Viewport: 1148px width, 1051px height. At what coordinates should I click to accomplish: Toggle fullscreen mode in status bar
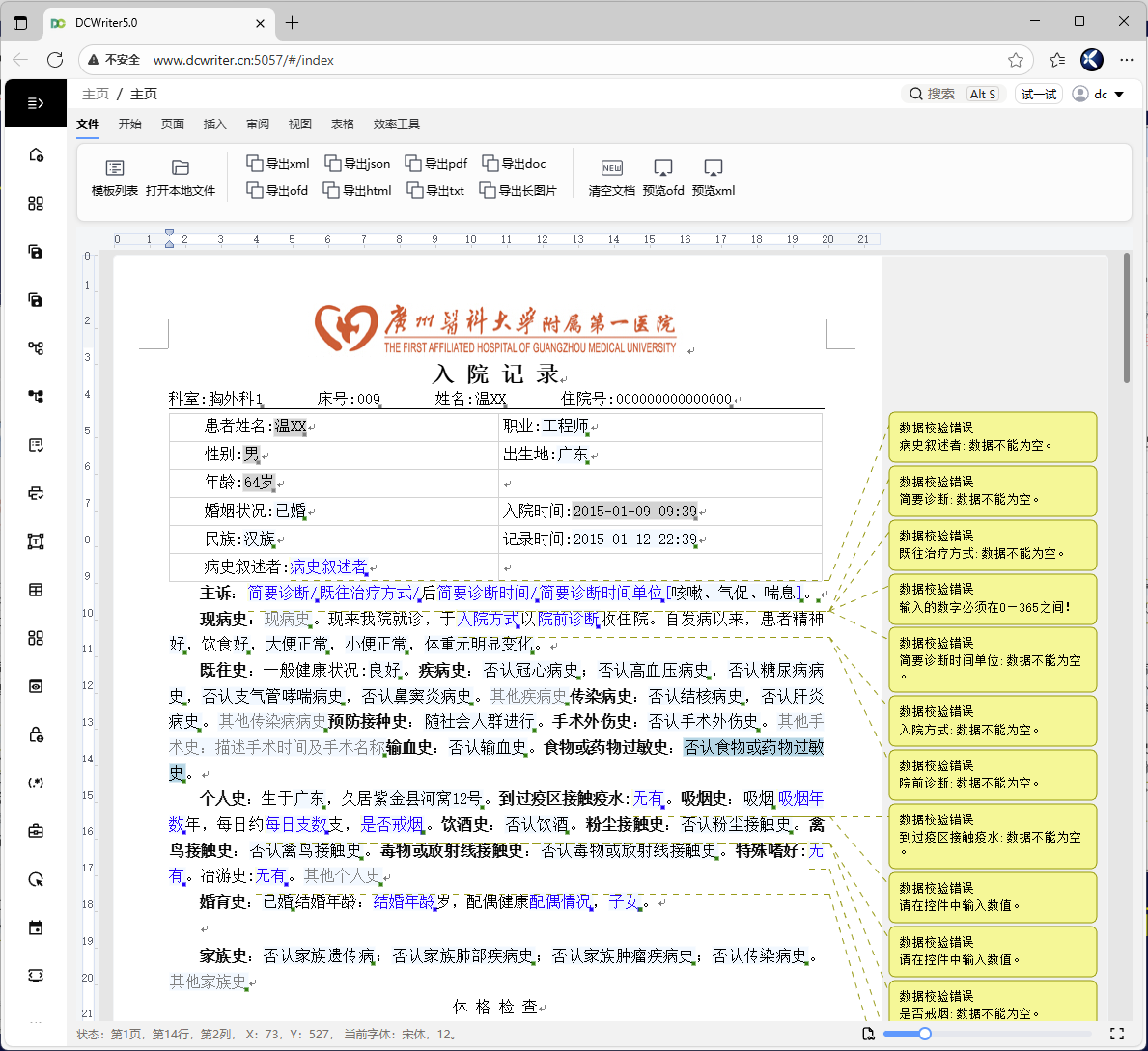(1117, 1034)
